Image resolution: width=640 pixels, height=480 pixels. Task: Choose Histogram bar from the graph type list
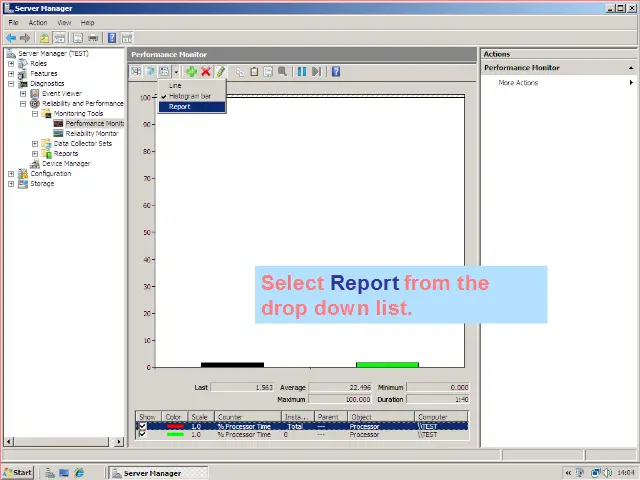coord(192,96)
